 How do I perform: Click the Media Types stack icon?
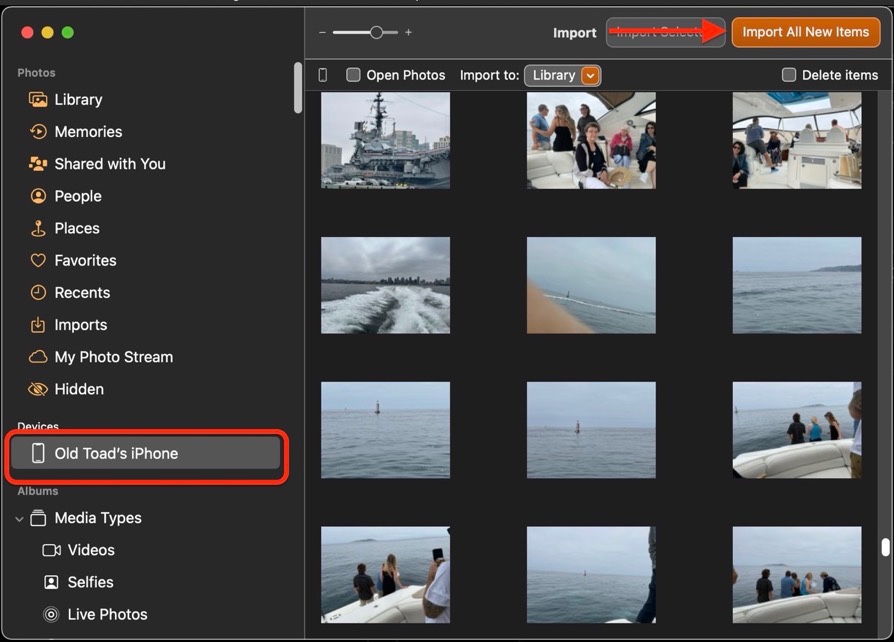point(38,518)
